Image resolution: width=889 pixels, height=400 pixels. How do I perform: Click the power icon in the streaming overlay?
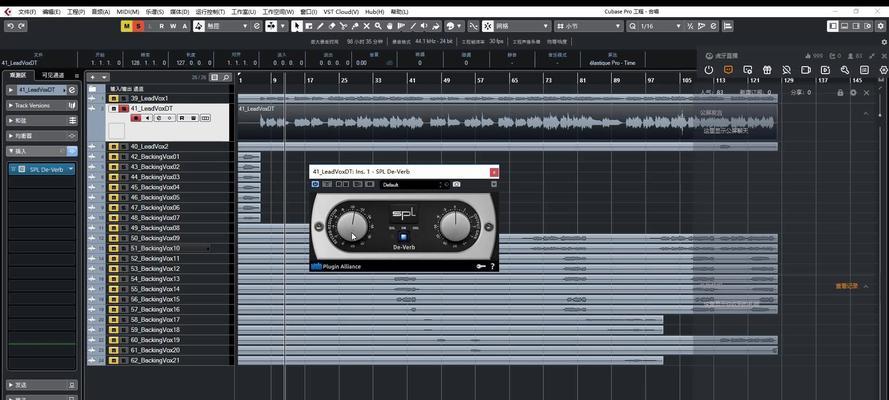point(709,70)
